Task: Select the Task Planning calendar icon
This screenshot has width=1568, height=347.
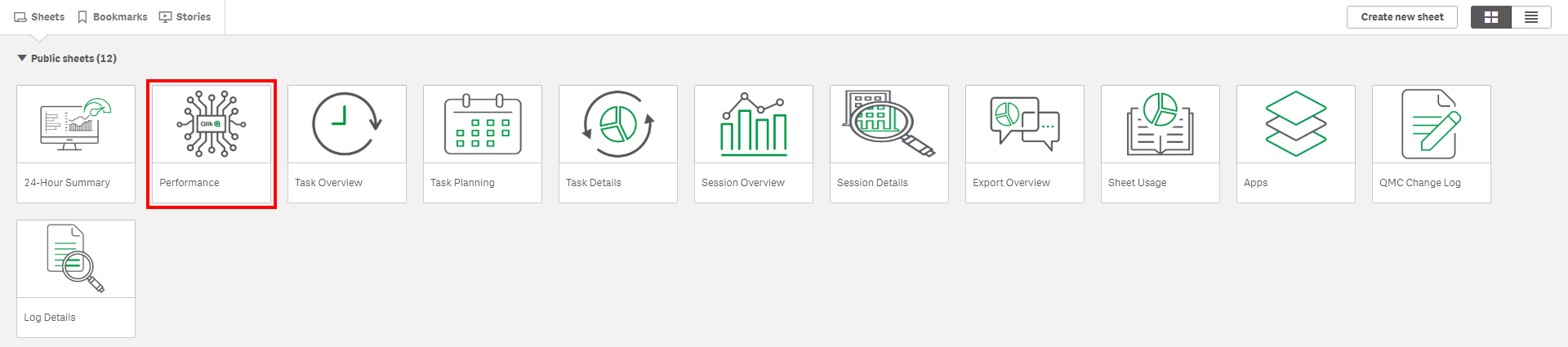Action: 483,124
